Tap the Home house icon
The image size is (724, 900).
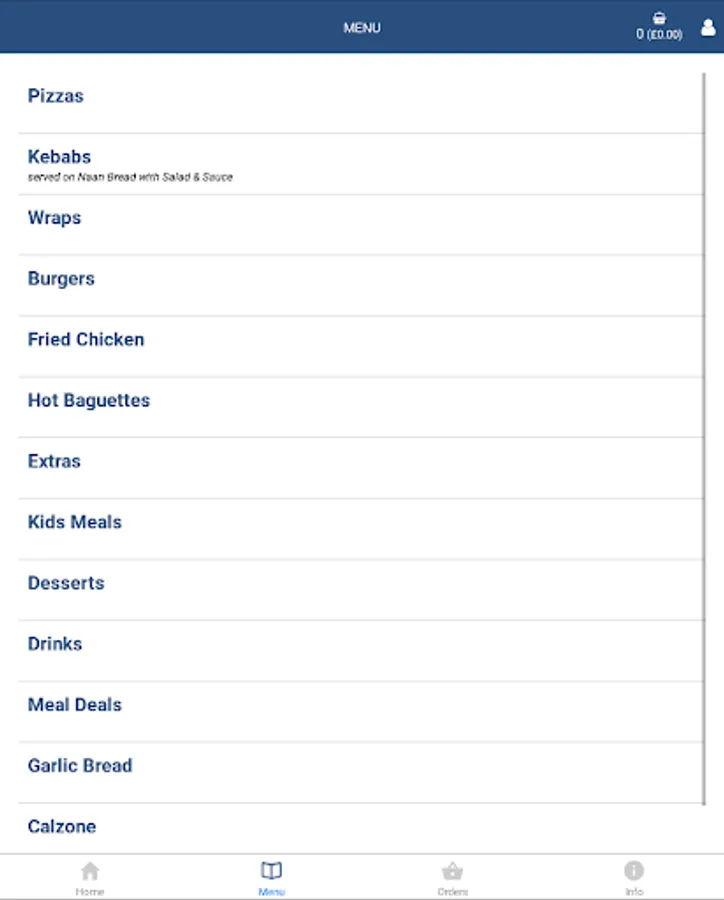[x=90, y=871]
